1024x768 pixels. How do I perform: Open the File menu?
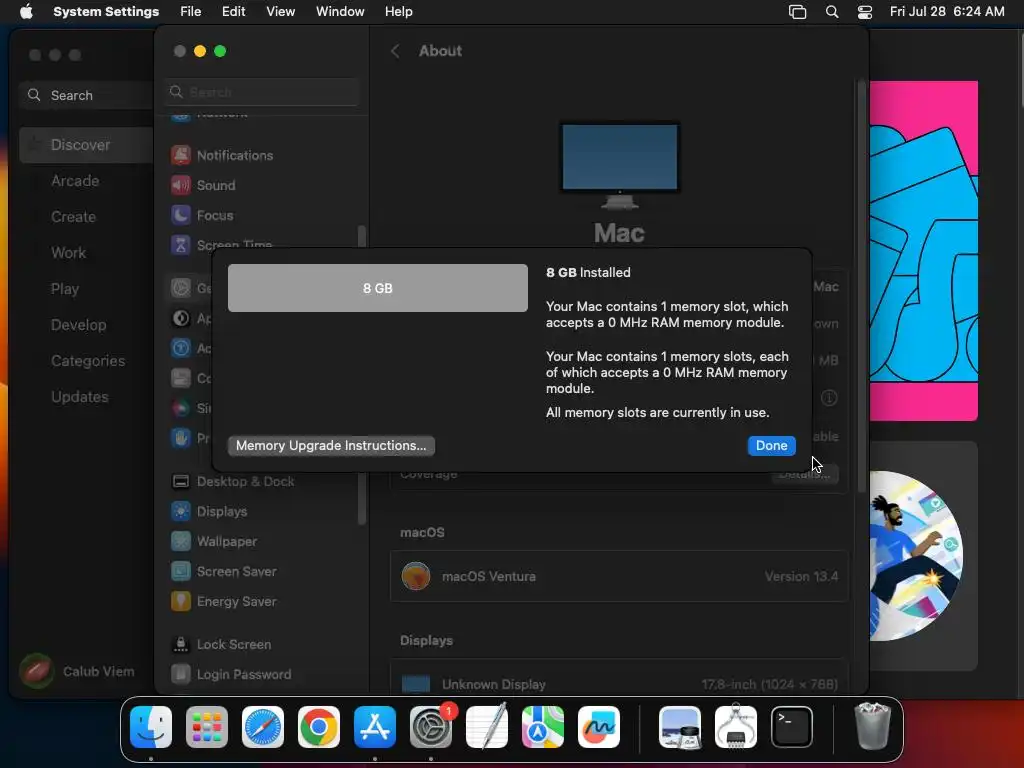[191, 12]
